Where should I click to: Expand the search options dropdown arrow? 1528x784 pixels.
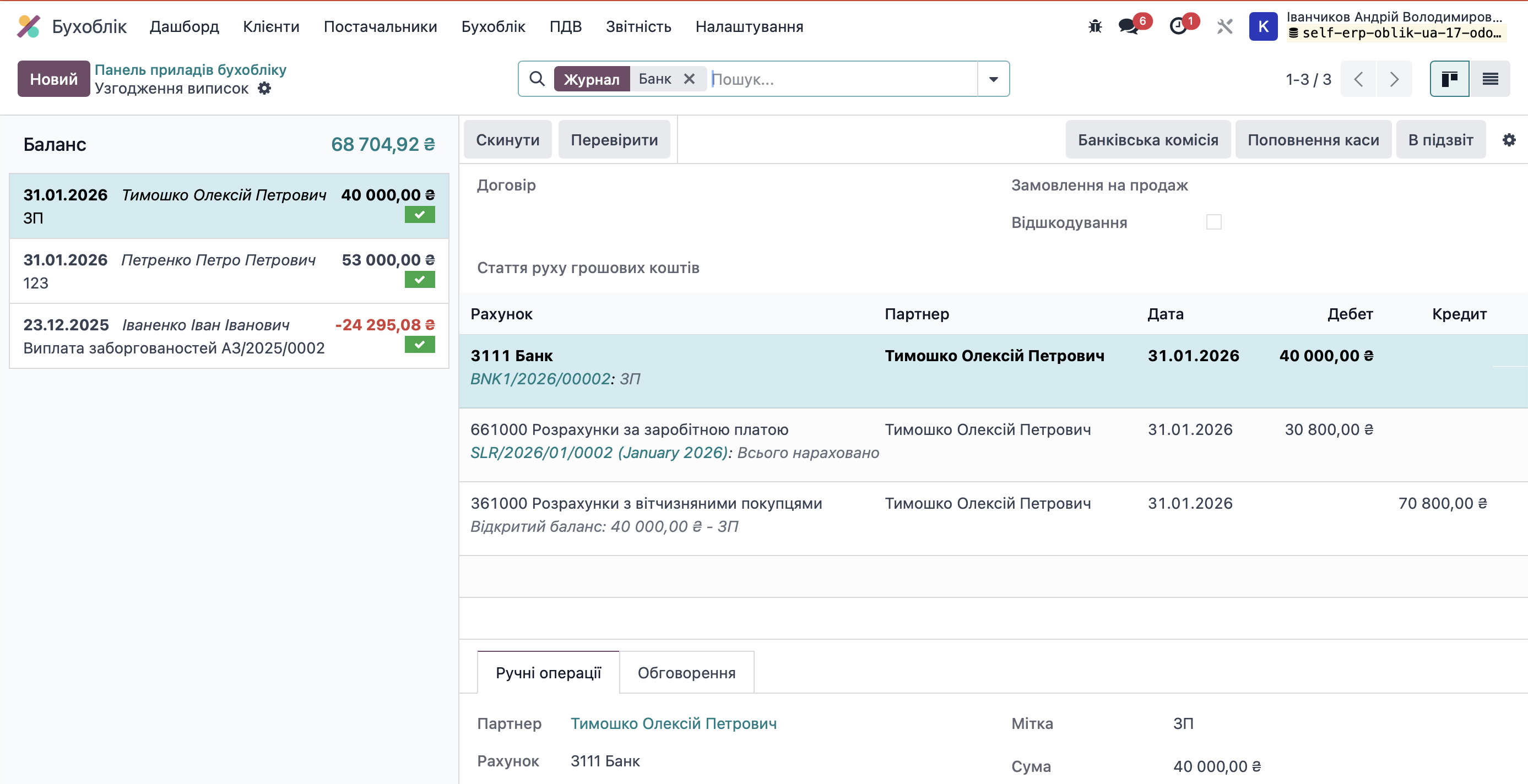tap(993, 78)
